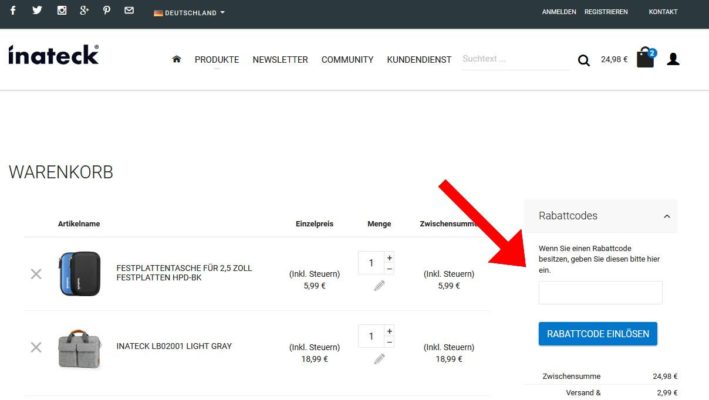Viewport: 709px width, 400px height.
Task: Click the Versand 2,99 € value
Action: (667, 393)
